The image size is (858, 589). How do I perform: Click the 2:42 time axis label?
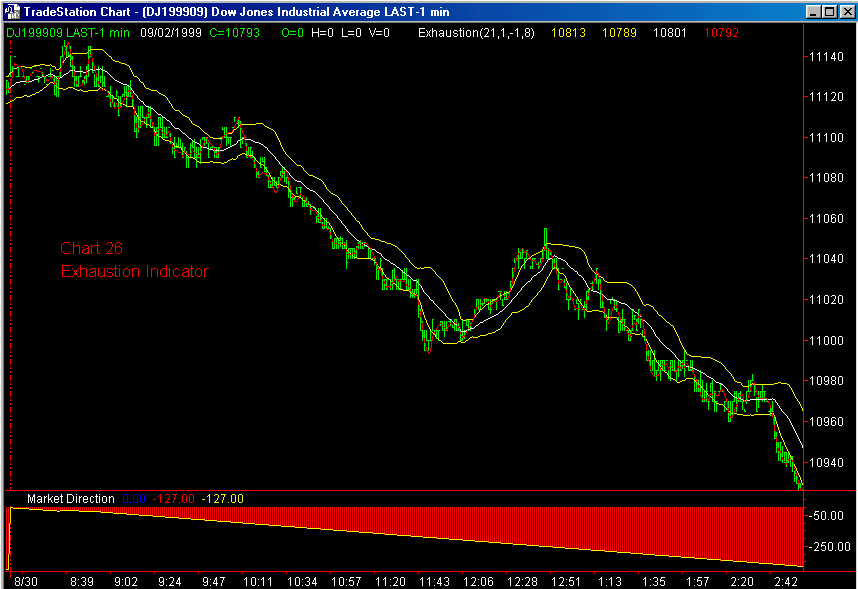coord(786,582)
